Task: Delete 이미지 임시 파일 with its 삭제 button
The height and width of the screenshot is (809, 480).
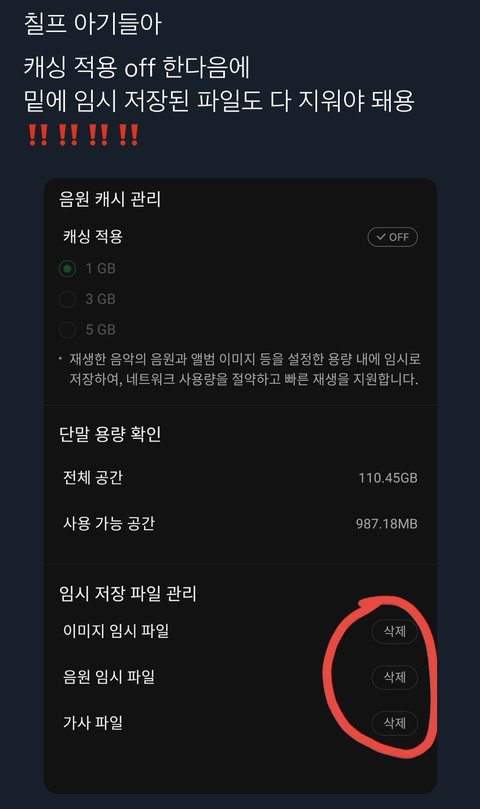Action: pos(394,630)
